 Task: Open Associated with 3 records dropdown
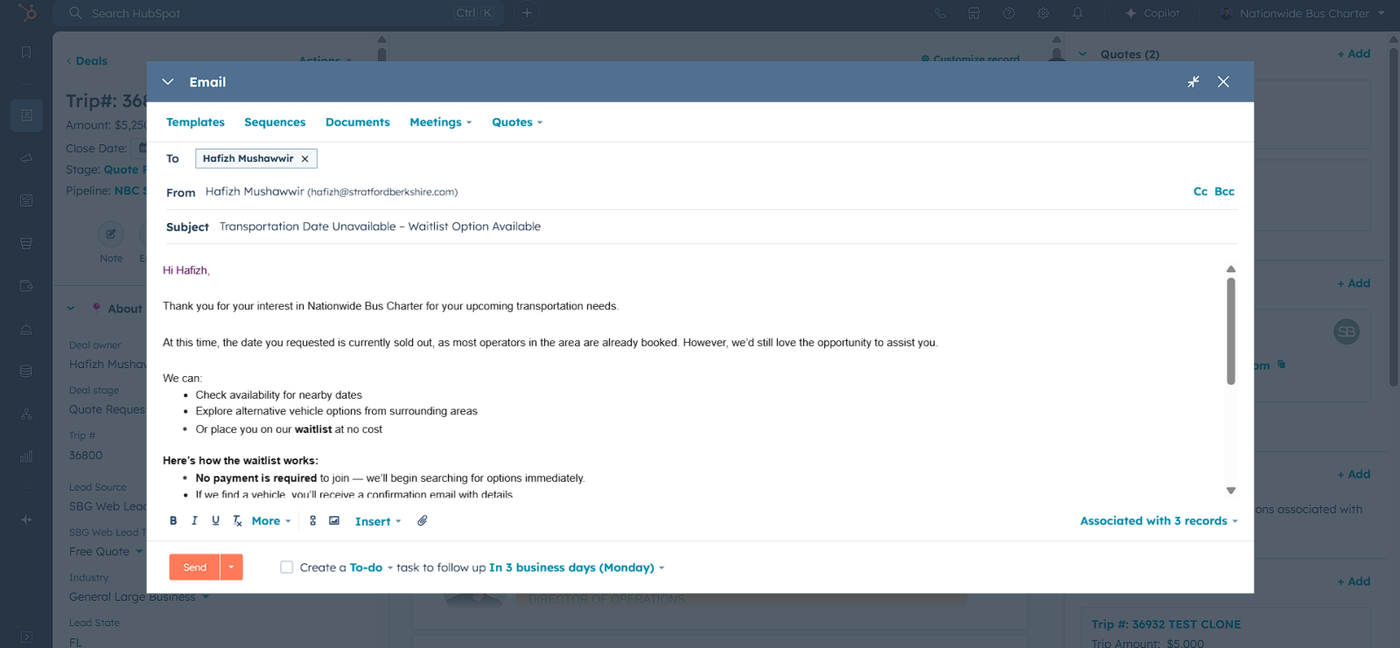1159,521
